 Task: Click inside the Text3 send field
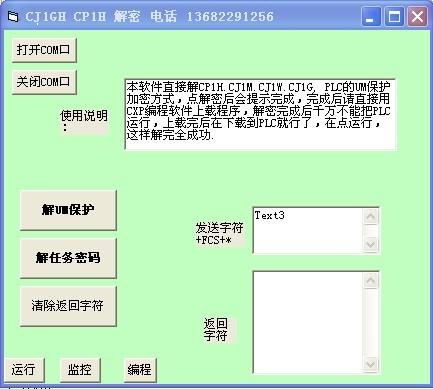(x=308, y=230)
